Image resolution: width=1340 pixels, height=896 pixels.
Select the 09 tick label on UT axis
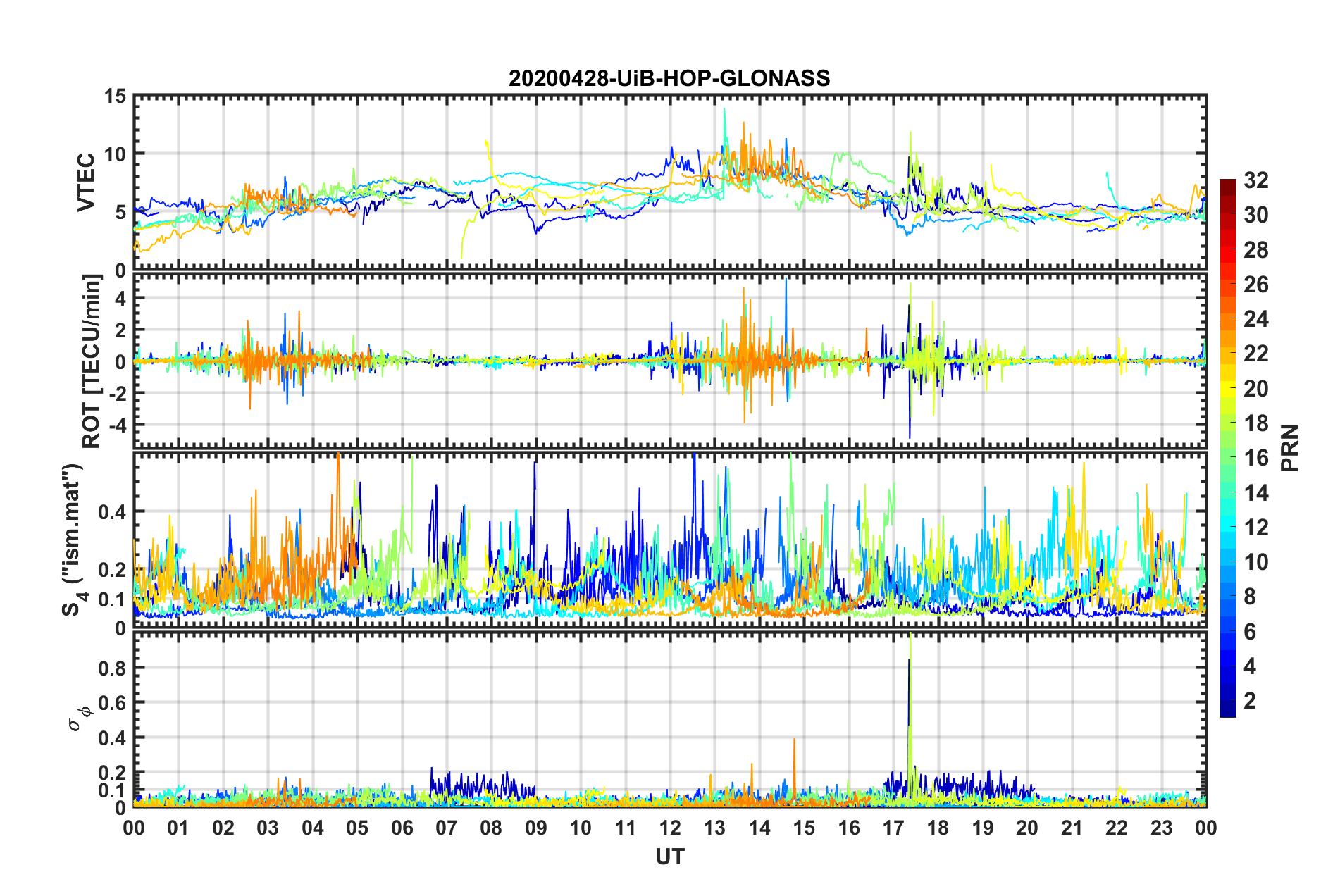tap(536, 828)
